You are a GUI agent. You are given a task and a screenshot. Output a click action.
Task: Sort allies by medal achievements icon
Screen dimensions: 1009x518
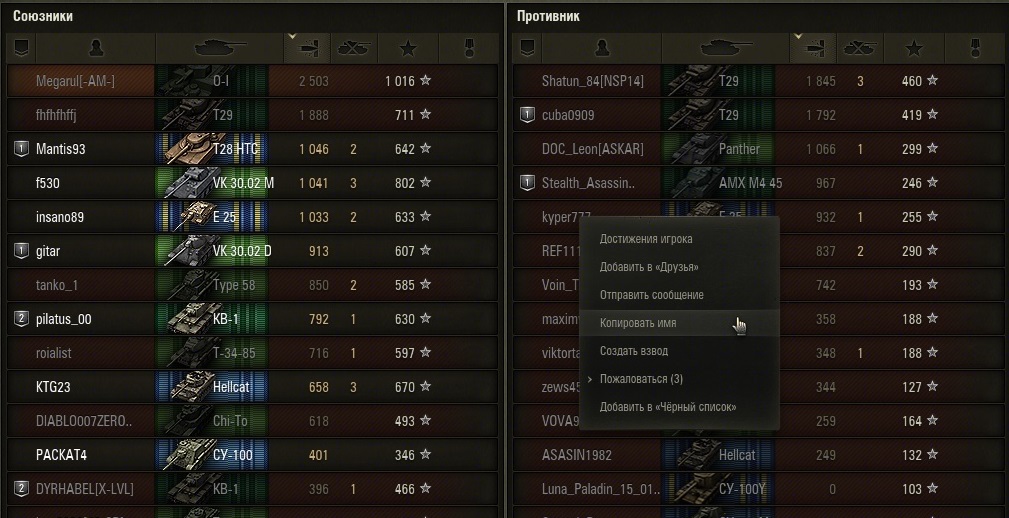[468, 48]
